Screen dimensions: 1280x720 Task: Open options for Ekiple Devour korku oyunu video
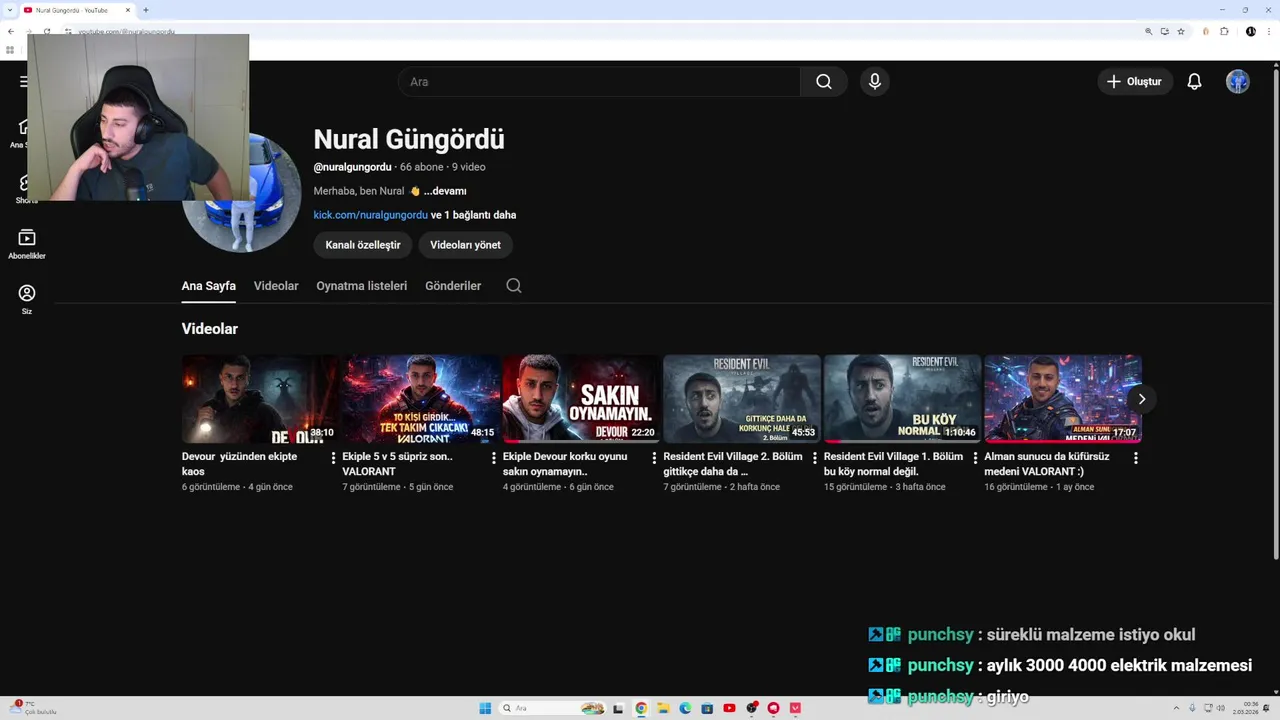[654, 458]
